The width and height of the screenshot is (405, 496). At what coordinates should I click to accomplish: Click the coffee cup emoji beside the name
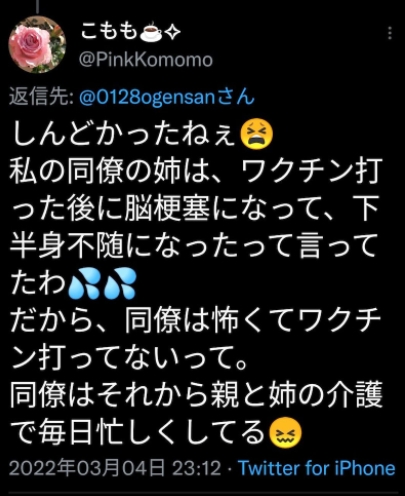151,33
